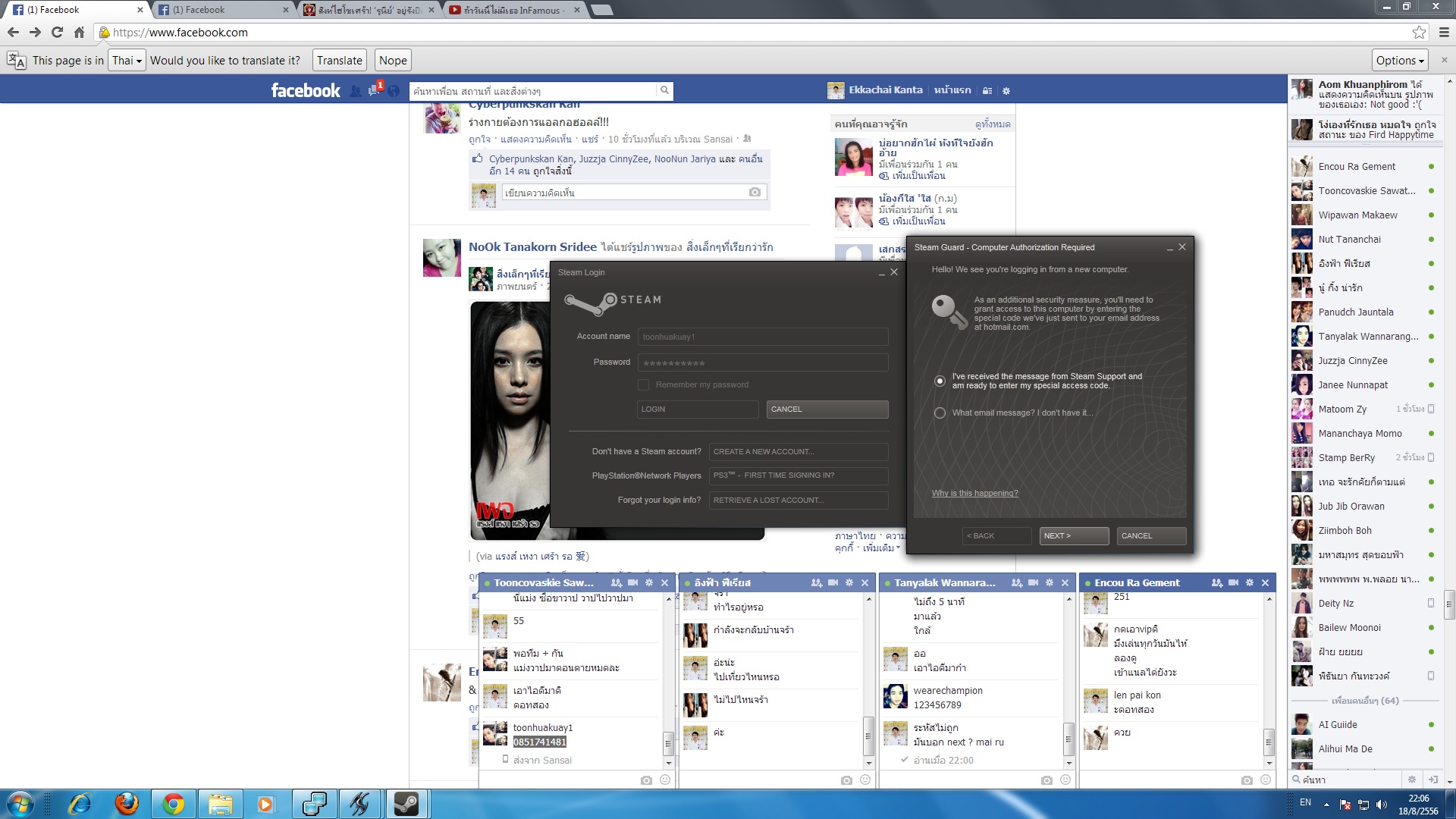Open Facebook account settings gear dropdown

(1006, 90)
